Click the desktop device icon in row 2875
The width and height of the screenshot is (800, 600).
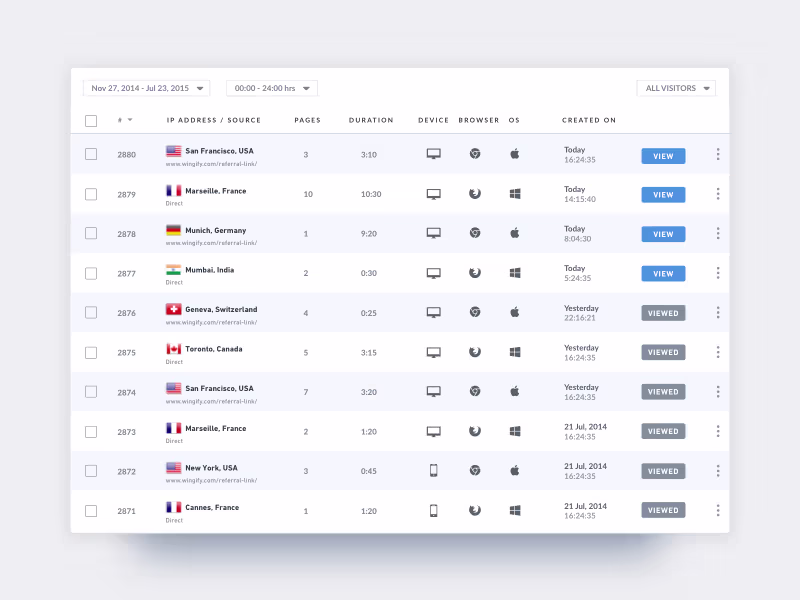pos(434,353)
